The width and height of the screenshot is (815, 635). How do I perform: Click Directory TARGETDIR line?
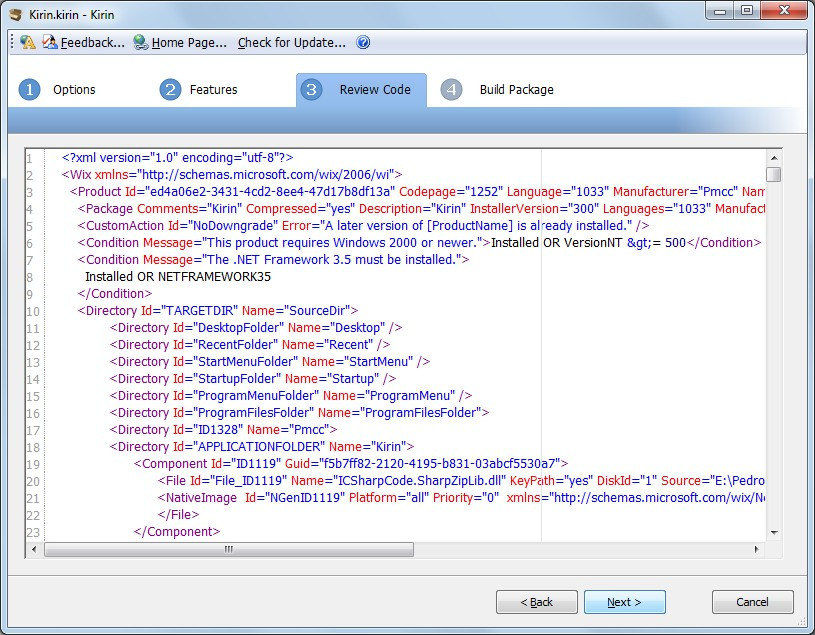(x=218, y=311)
